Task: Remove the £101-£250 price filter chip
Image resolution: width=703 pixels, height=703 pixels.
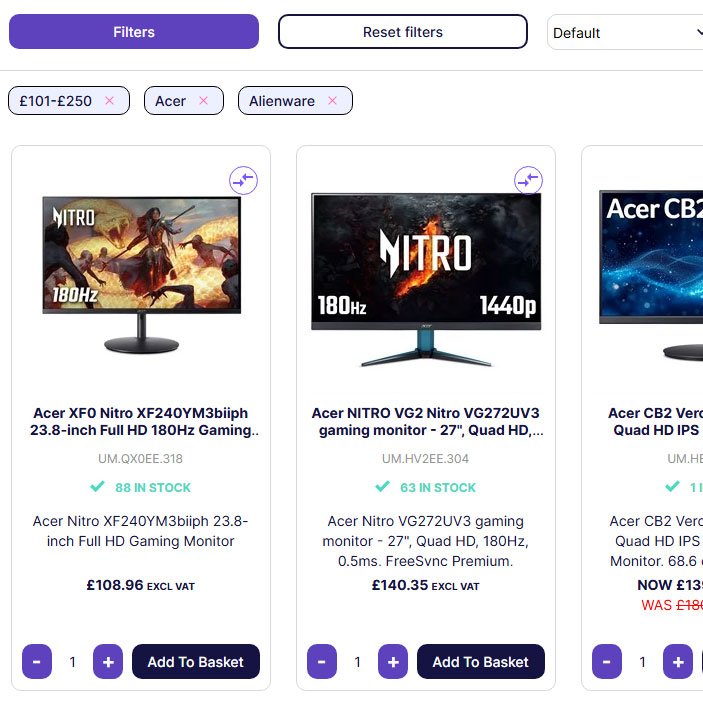Action: click(x=109, y=100)
